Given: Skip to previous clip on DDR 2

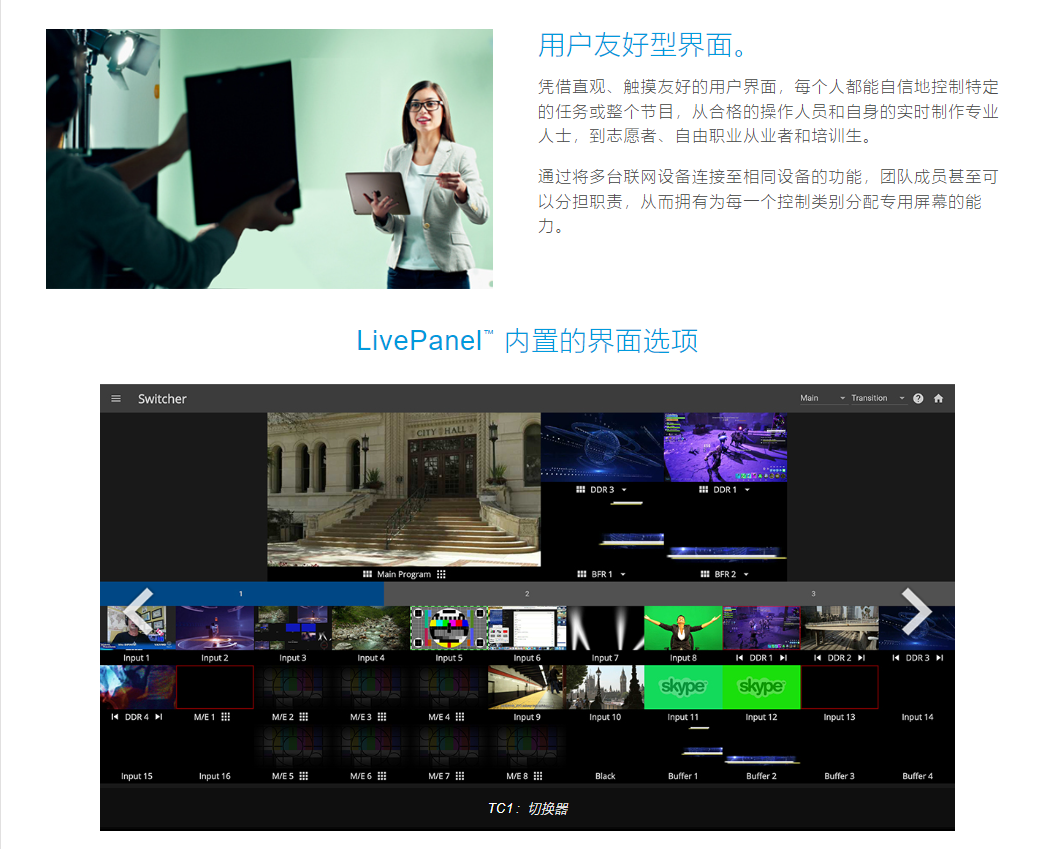Looking at the screenshot, I should [817, 657].
